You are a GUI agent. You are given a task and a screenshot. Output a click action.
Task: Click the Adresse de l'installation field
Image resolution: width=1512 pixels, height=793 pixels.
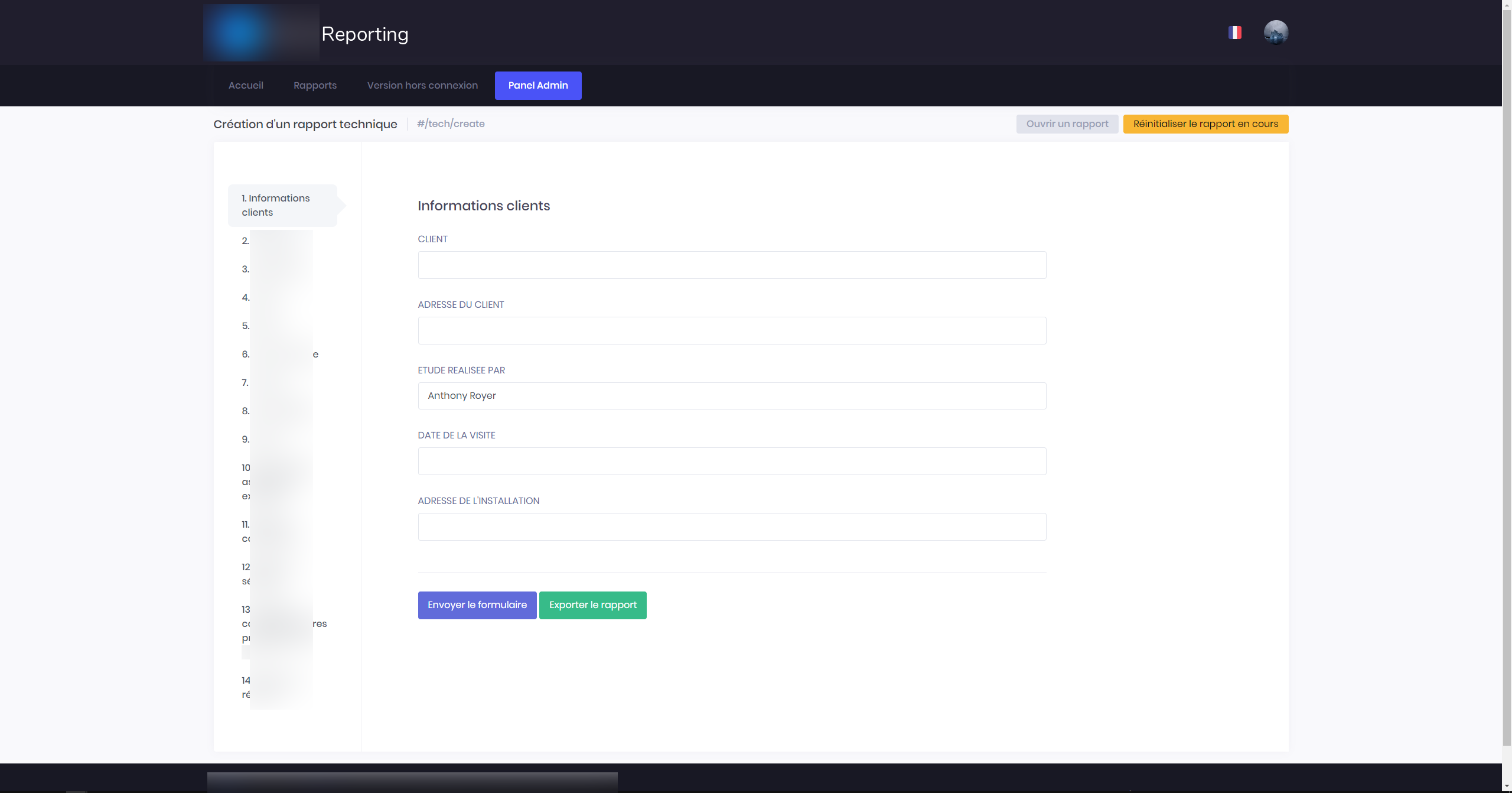point(732,527)
